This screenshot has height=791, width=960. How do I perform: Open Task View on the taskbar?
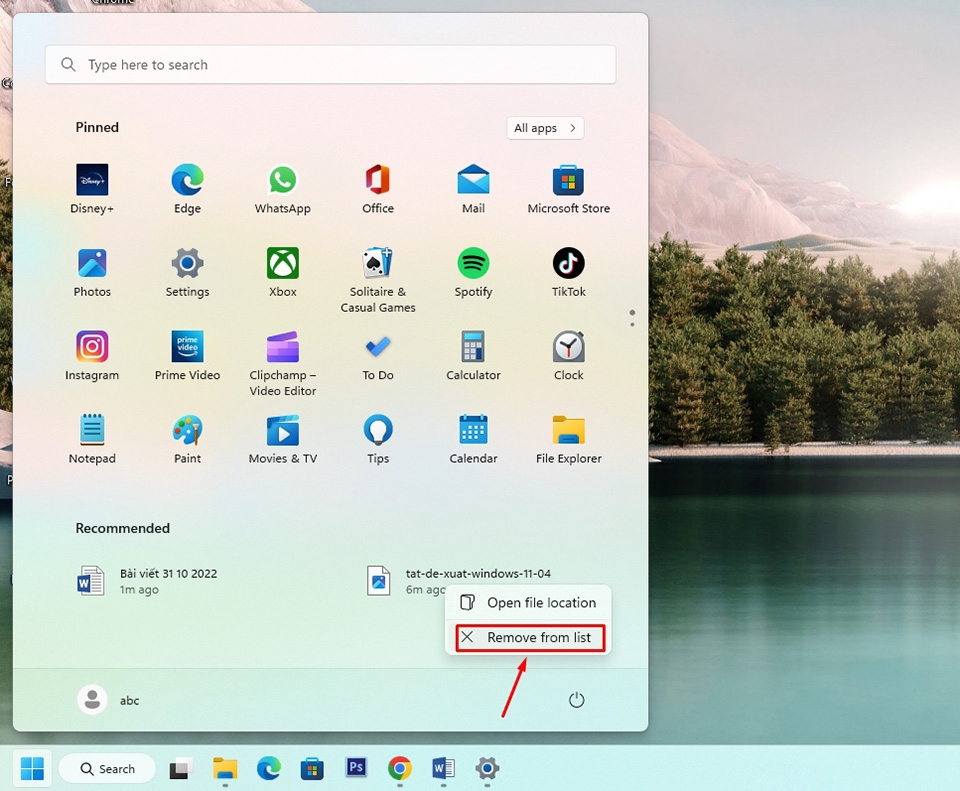coord(181,768)
